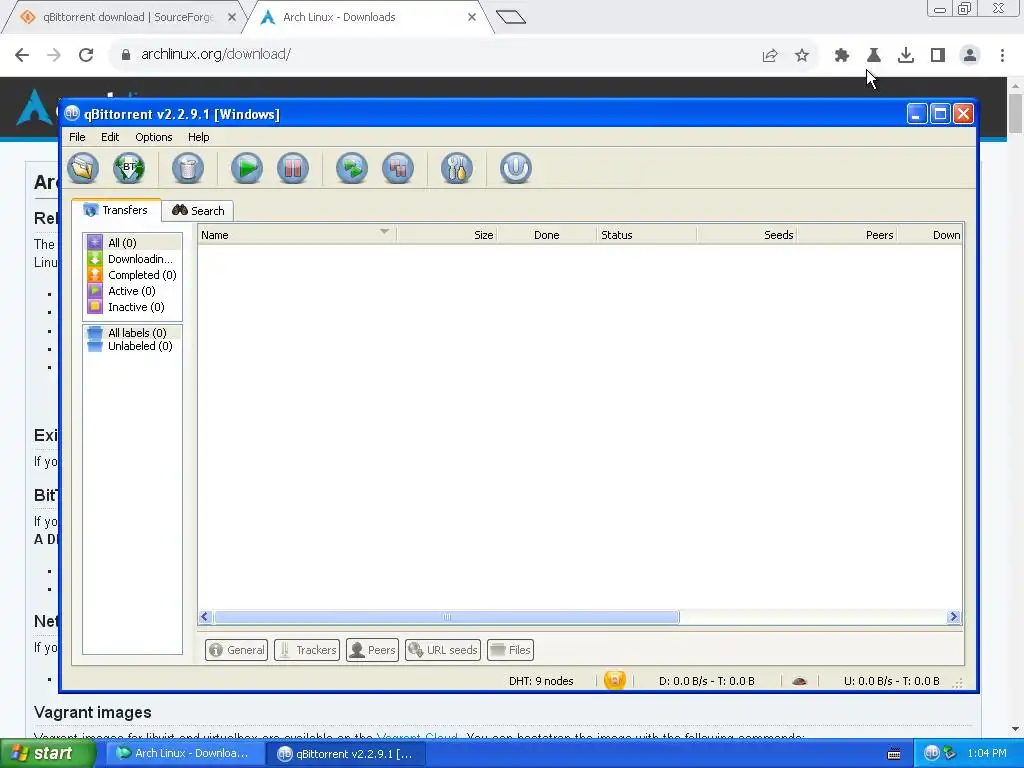Open the Edit menu in qBittorrent
Image resolution: width=1024 pixels, height=768 pixels.
pyautogui.click(x=110, y=137)
